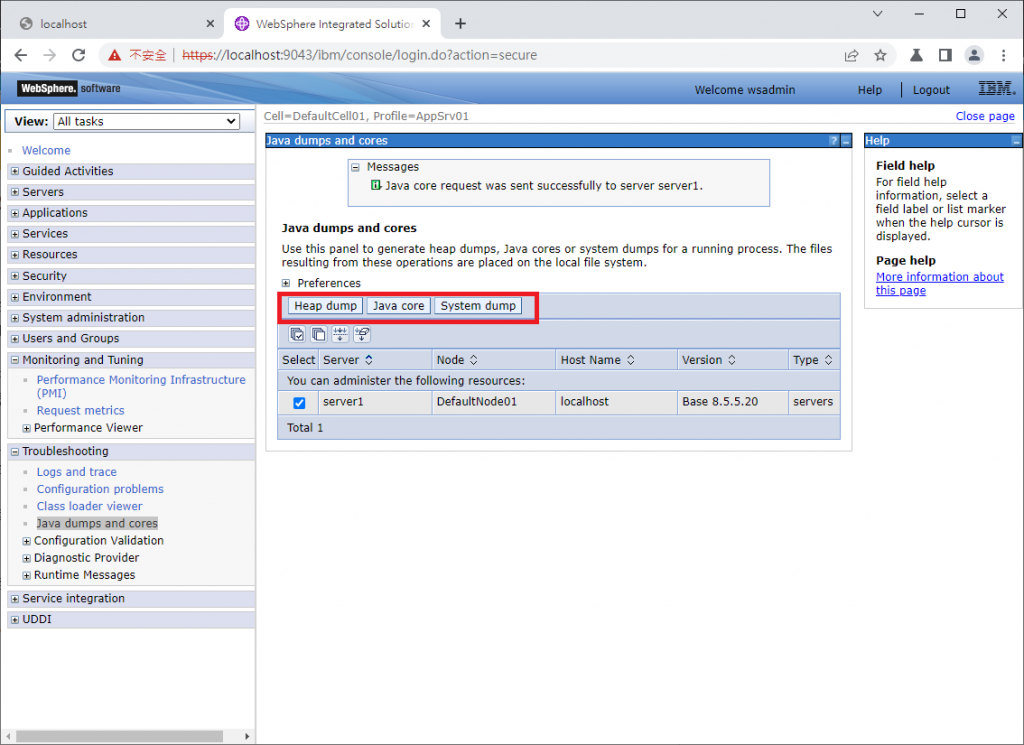Click the right arrow of navigation scrollbar
This screenshot has width=1024, height=745.
pos(247,736)
